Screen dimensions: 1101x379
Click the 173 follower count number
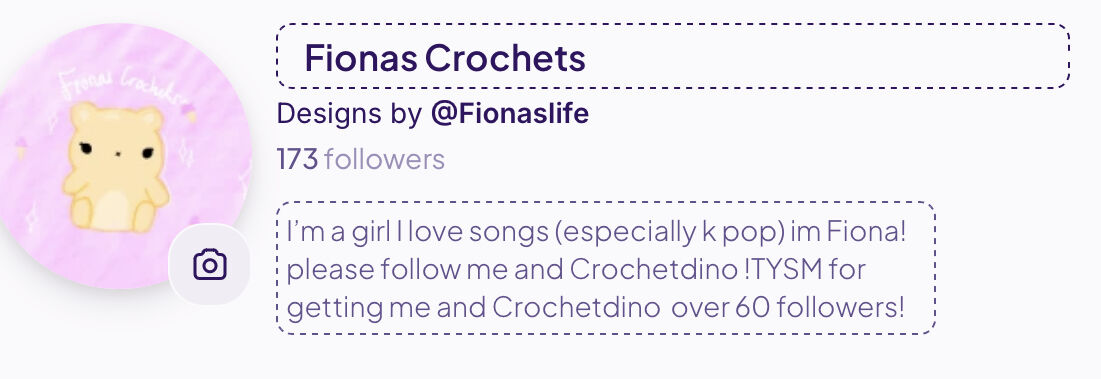point(298,159)
